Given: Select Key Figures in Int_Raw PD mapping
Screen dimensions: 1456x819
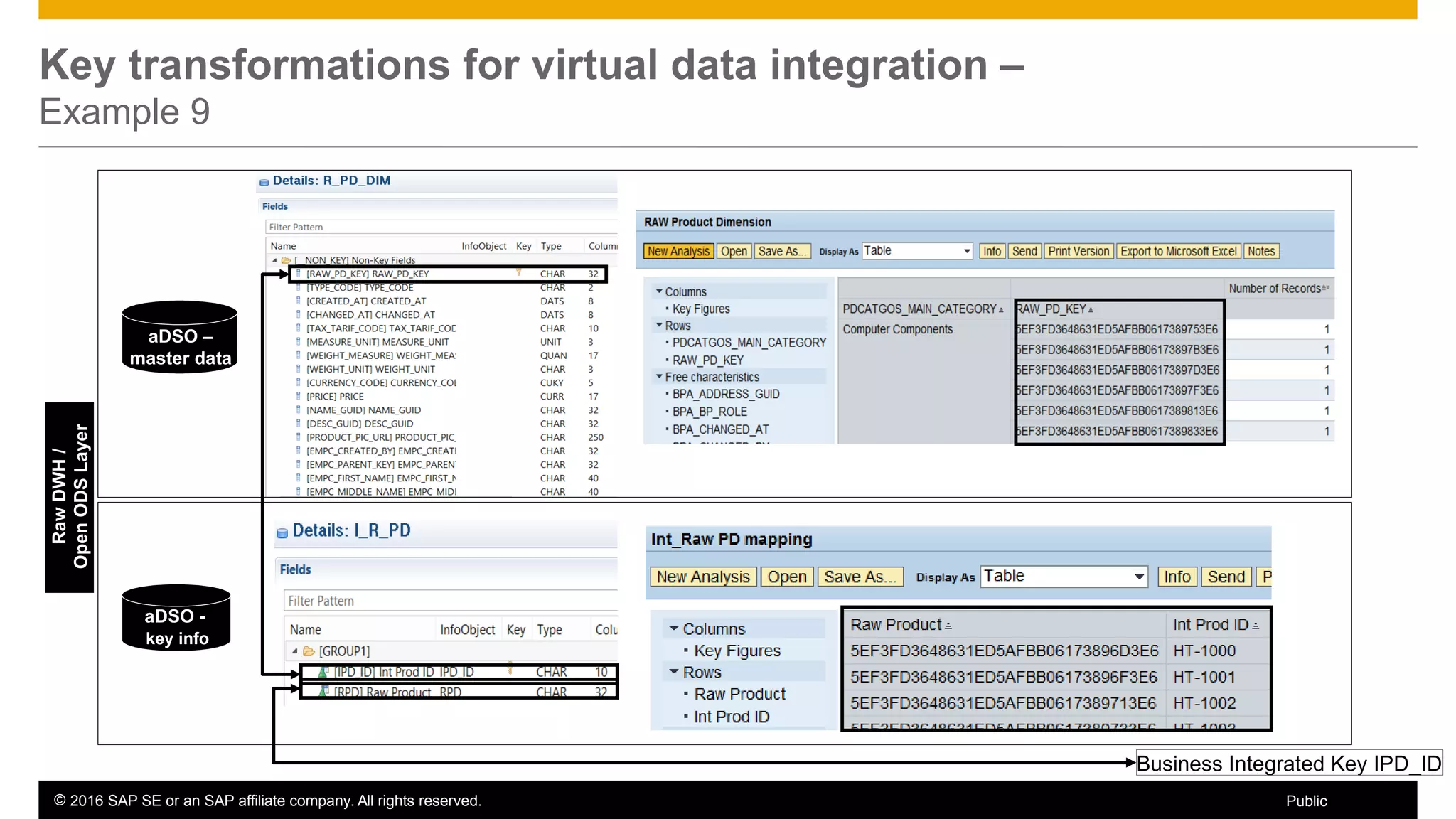Looking at the screenshot, I should coord(737,651).
